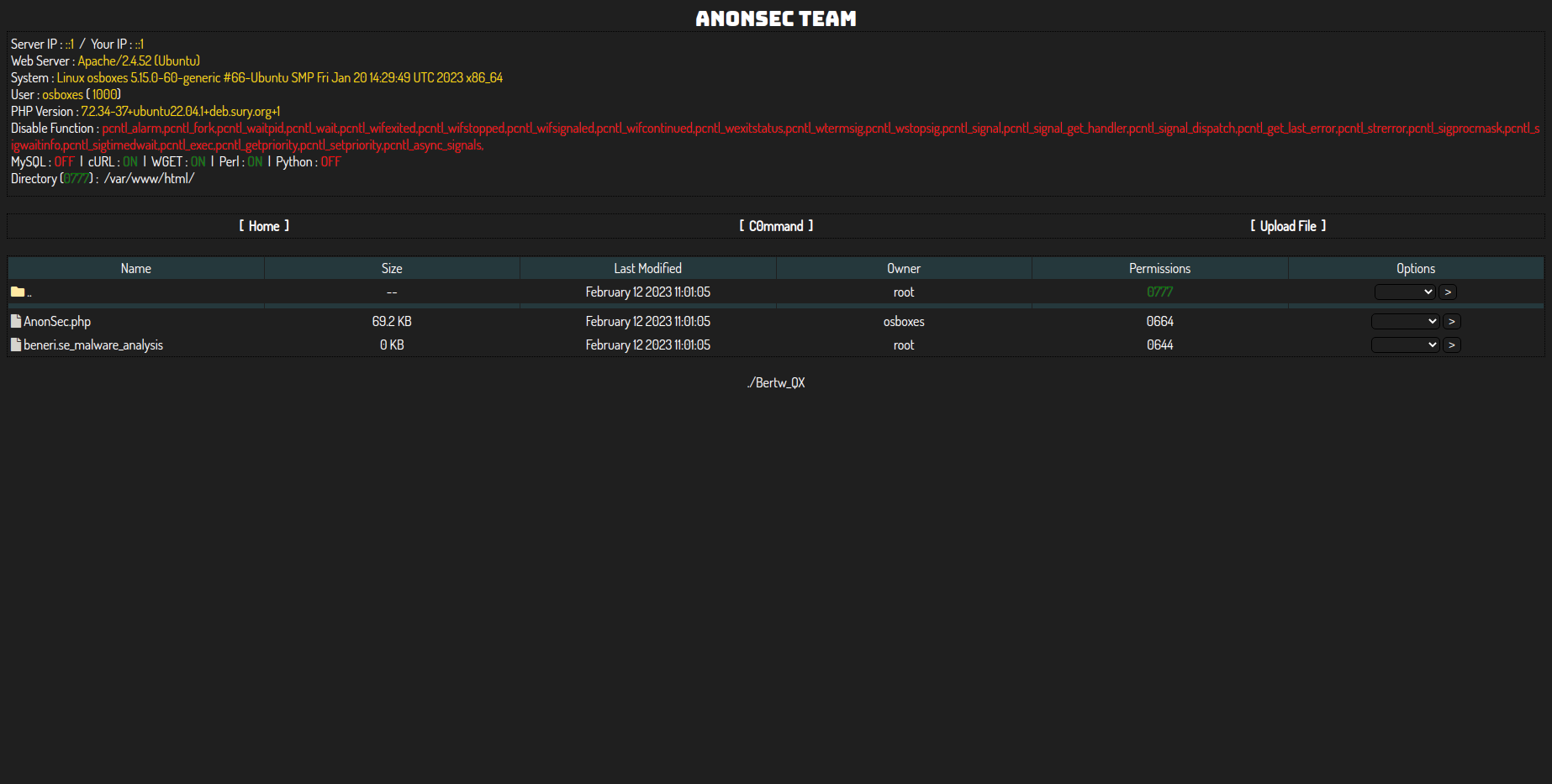This screenshot has width=1552, height=784.
Task: Click the MySQL OFF status
Action: pyautogui.click(x=65, y=161)
